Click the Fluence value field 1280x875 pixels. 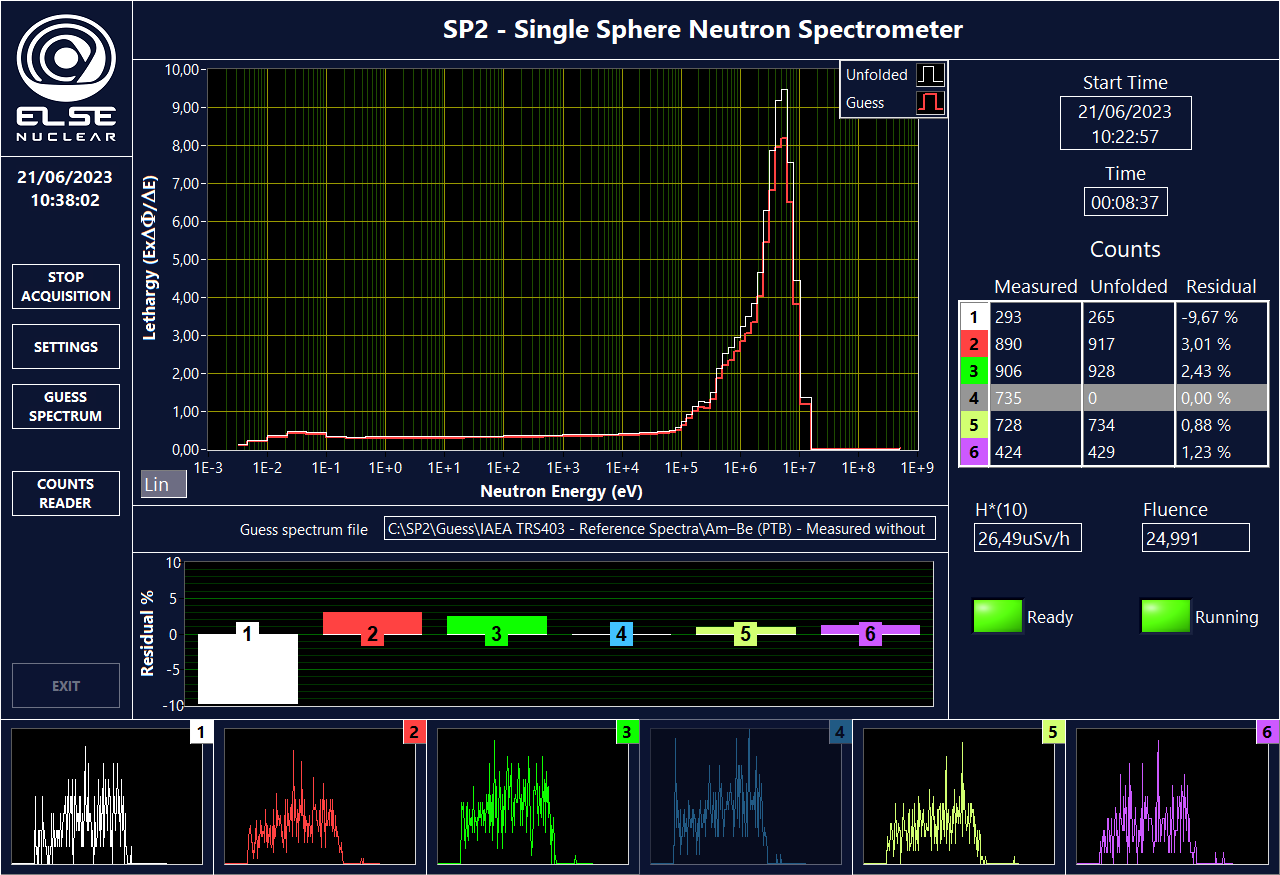coord(1195,539)
